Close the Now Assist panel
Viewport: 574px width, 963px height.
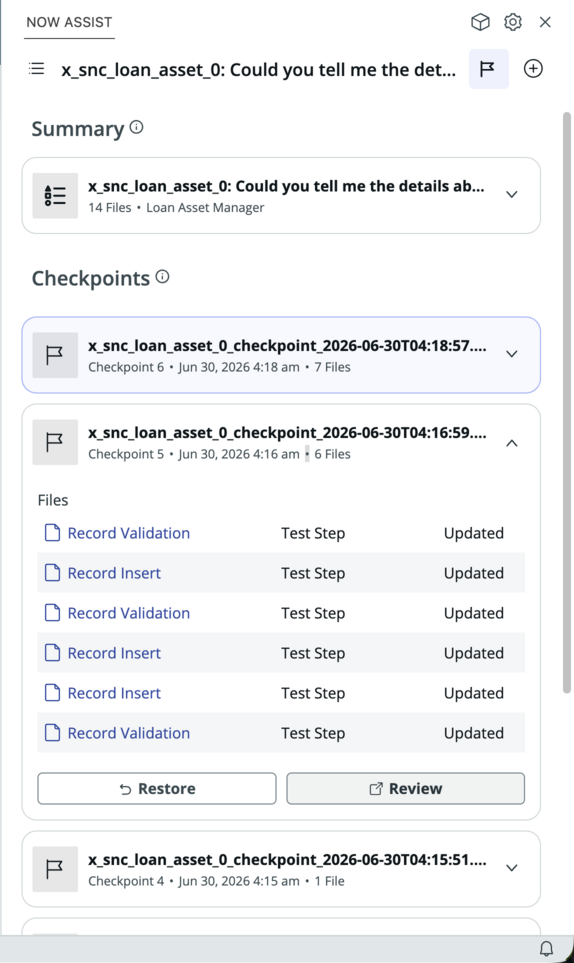click(x=545, y=22)
